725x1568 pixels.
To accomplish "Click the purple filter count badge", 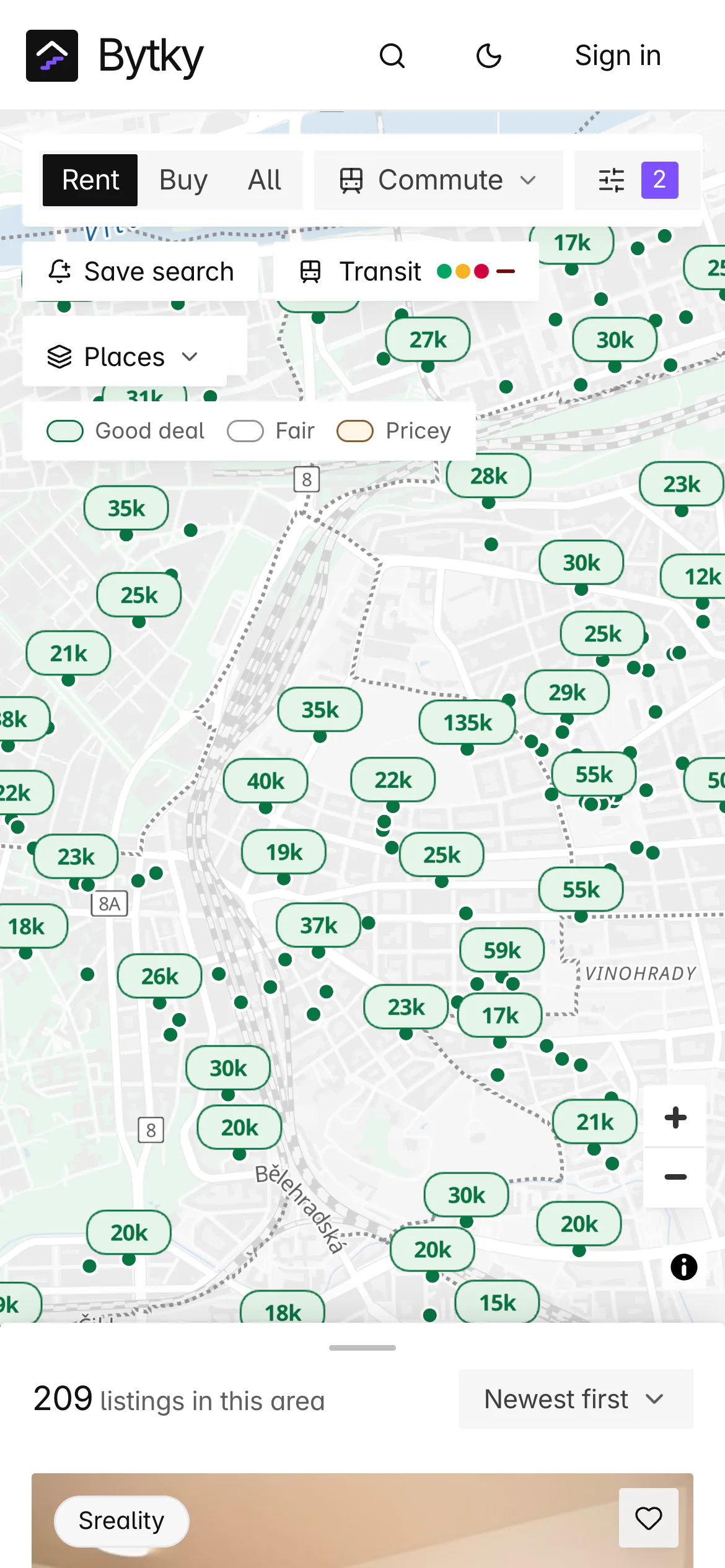I will click(x=659, y=180).
